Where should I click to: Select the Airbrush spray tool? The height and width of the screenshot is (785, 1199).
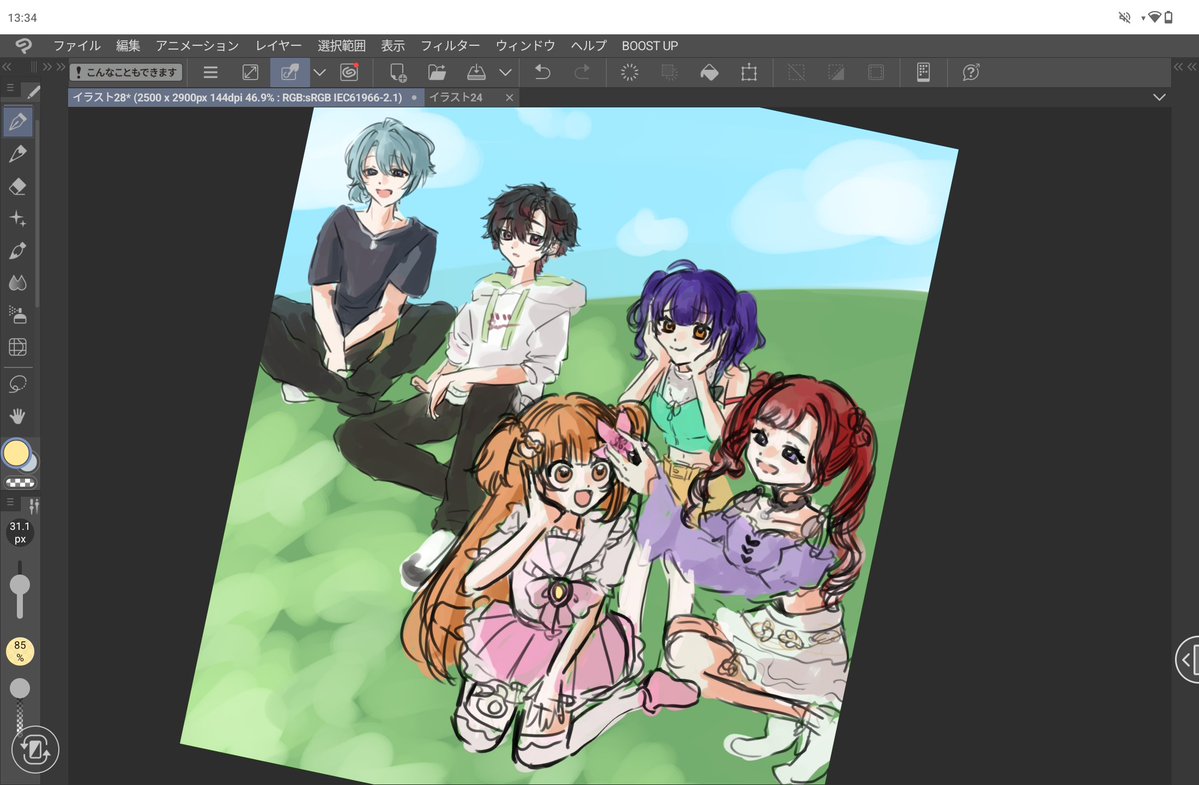(x=18, y=315)
